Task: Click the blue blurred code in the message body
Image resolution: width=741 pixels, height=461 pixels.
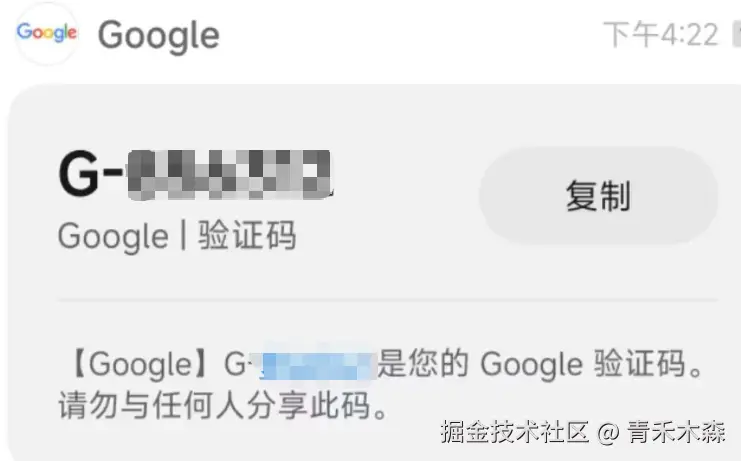Action: (318, 366)
